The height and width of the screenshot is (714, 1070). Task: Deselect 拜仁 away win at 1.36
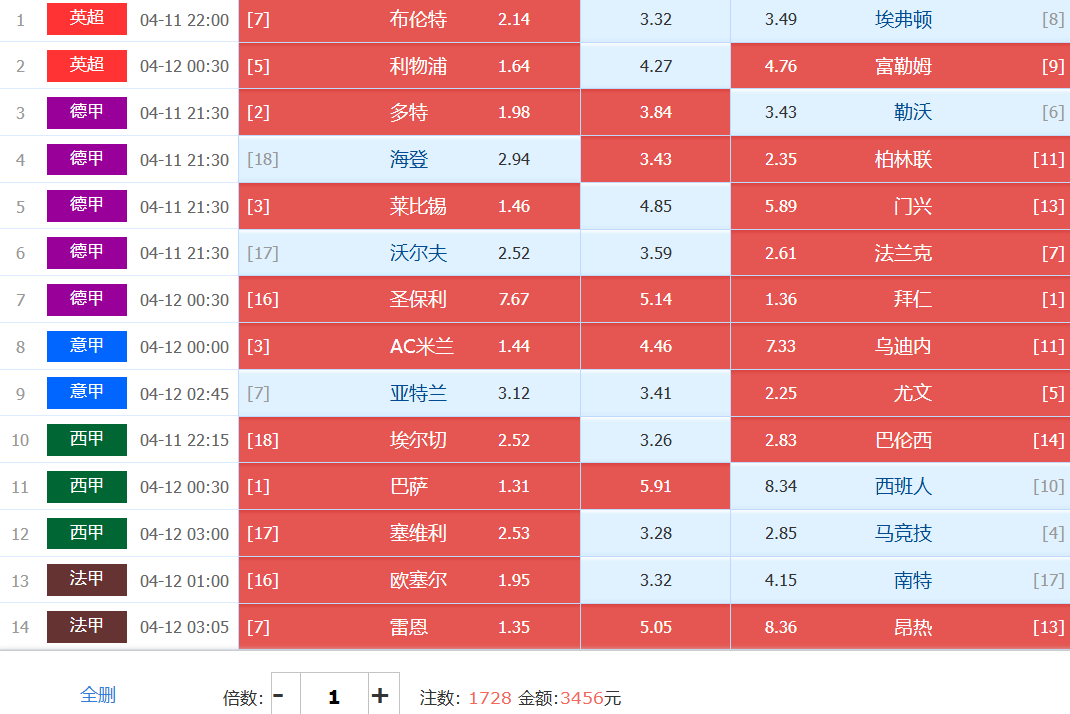point(900,300)
